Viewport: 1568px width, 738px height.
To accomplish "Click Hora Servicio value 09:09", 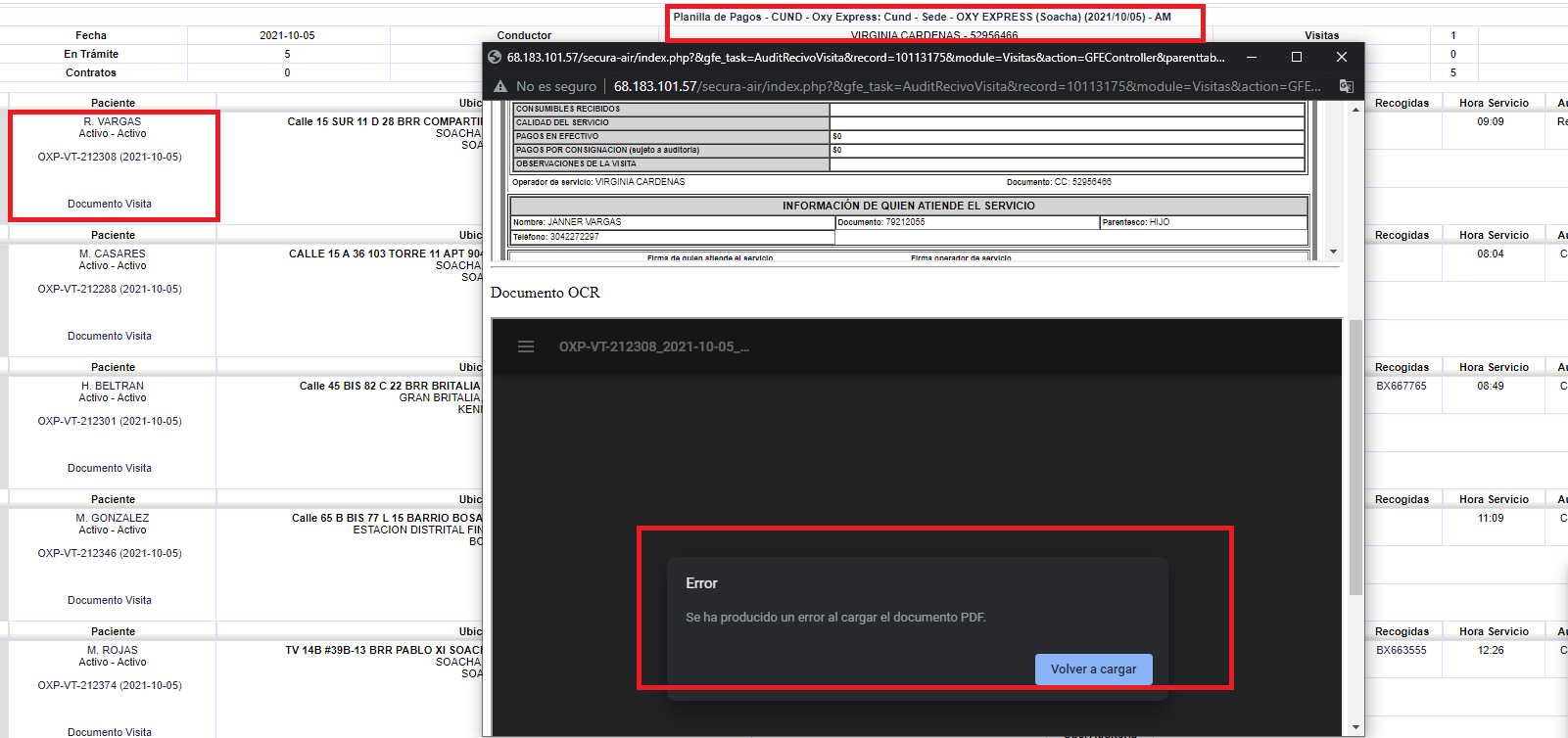I will (1491, 121).
